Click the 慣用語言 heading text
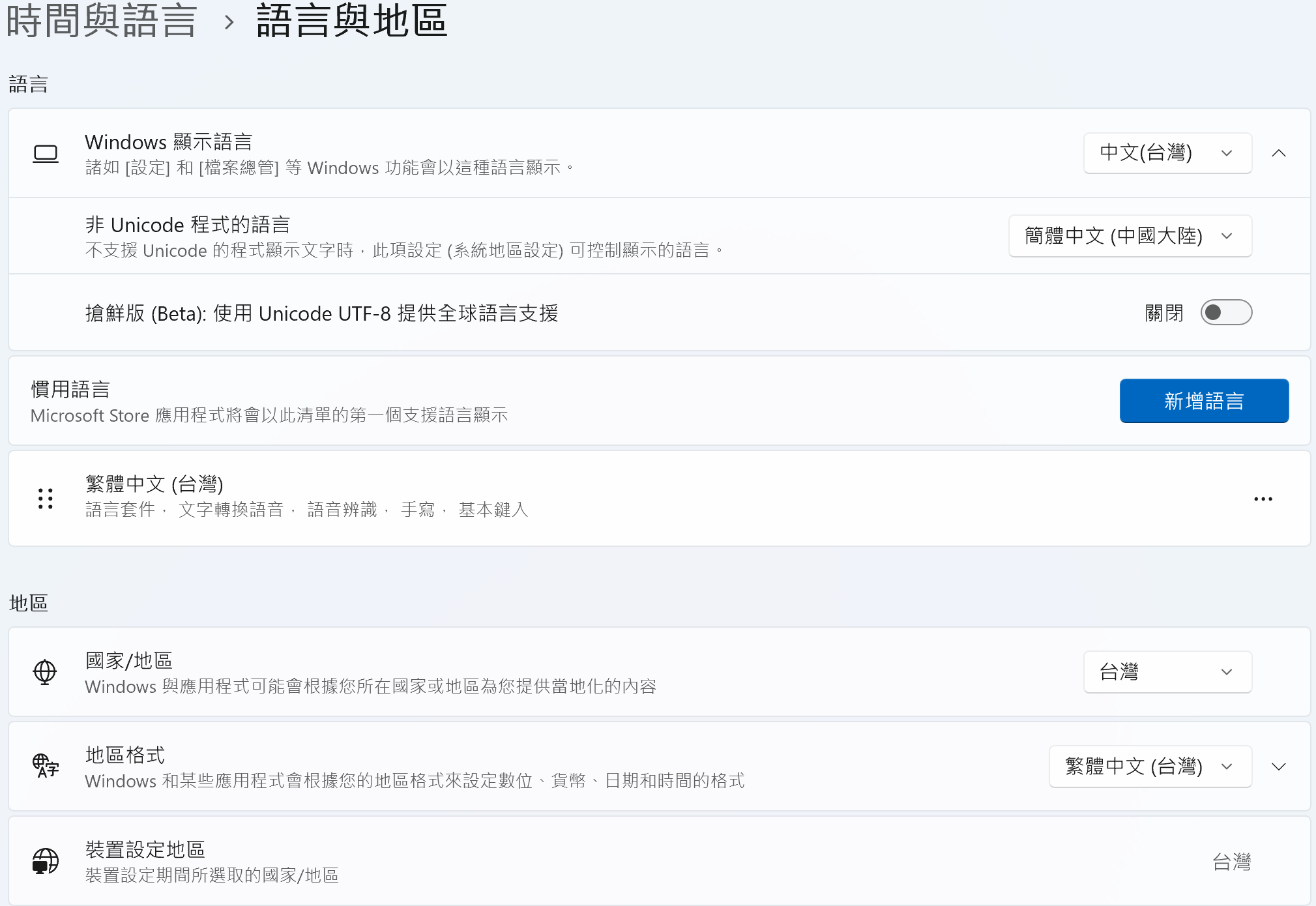This screenshot has height=906, width=1316. click(x=70, y=389)
